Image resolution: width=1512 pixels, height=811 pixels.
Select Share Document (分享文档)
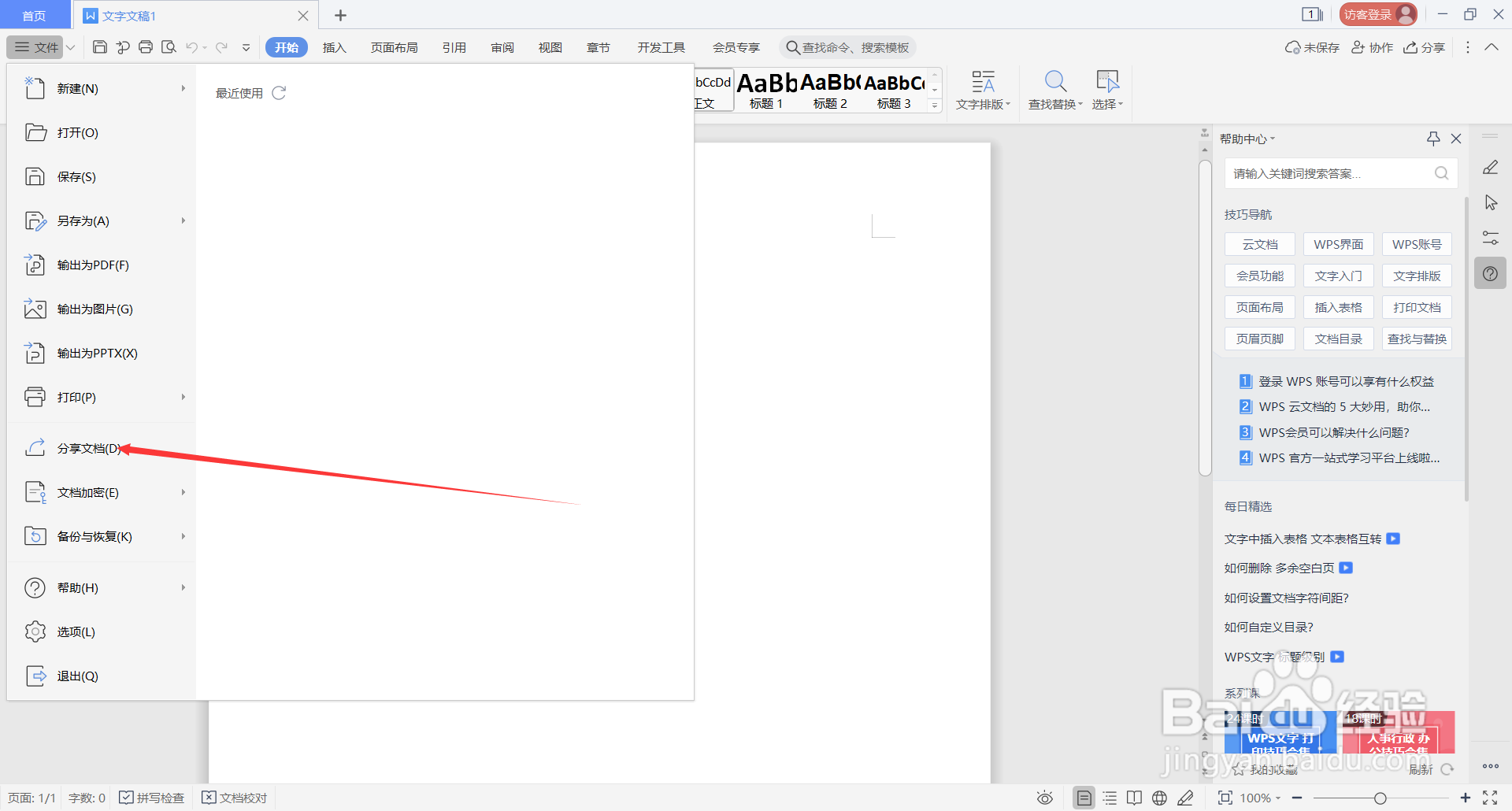click(101, 448)
